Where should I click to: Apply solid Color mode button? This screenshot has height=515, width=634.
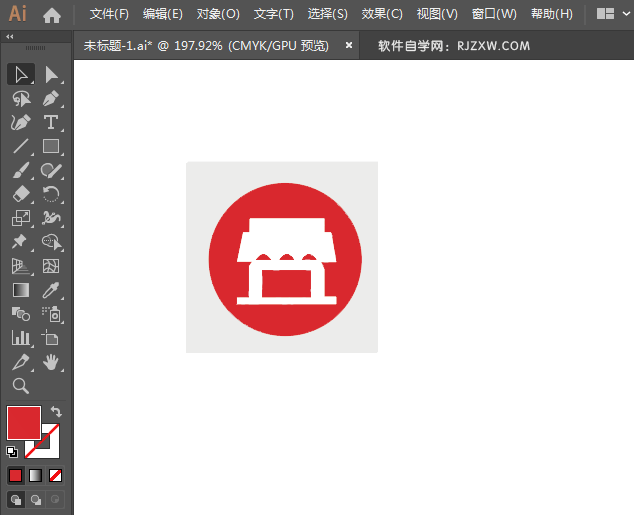coord(15,475)
